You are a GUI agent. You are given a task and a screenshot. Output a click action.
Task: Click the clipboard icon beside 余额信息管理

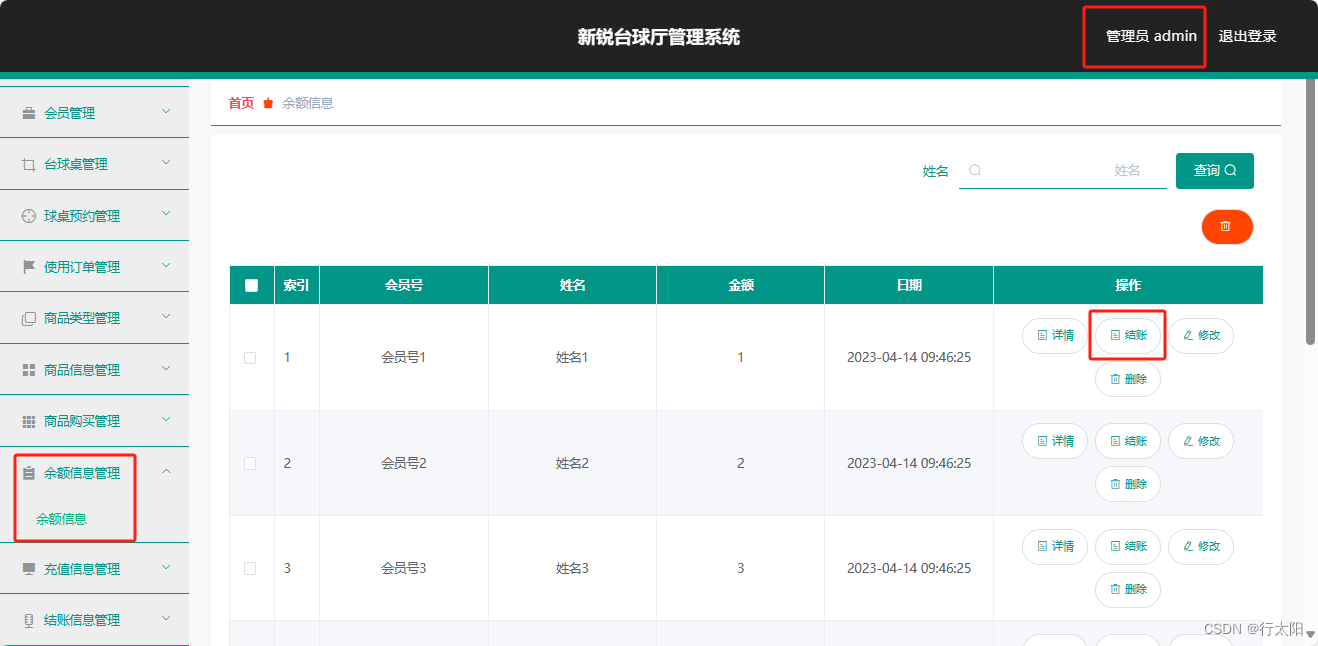pyautogui.click(x=29, y=473)
